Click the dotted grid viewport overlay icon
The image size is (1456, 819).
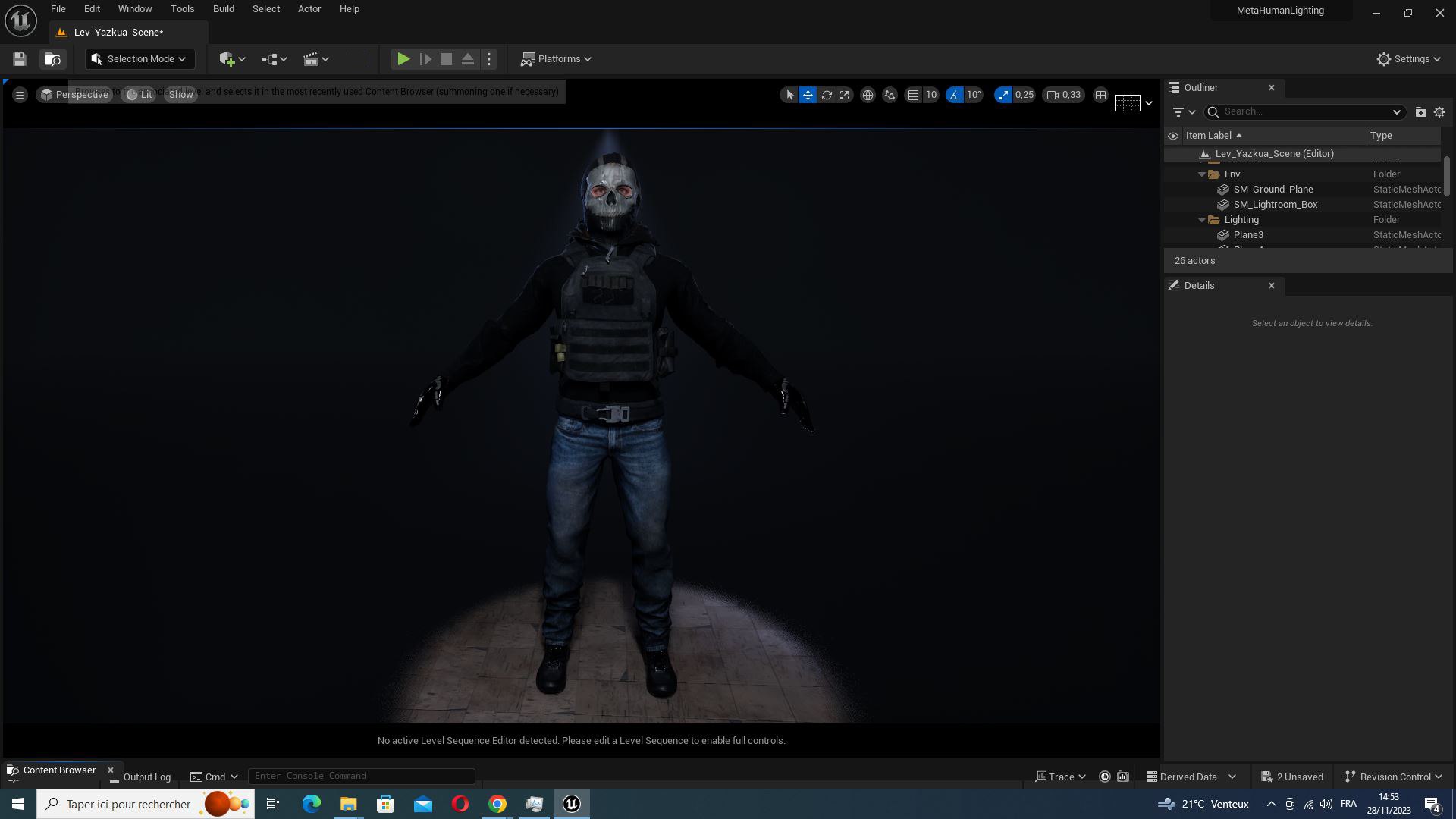(x=1127, y=103)
